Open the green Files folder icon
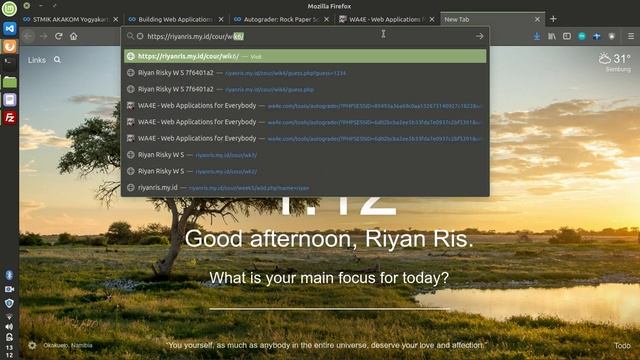This screenshot has width=640, height=360. [9, 82]
